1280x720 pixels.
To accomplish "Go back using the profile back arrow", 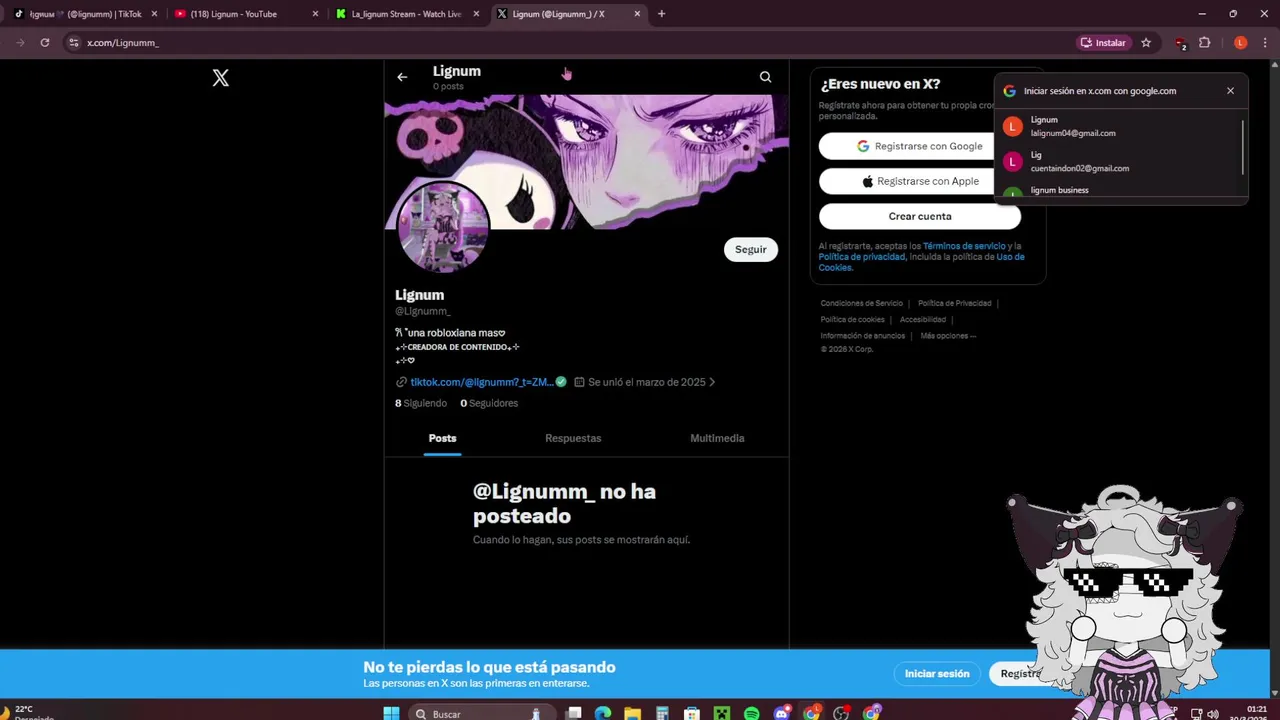I will 402,77.
